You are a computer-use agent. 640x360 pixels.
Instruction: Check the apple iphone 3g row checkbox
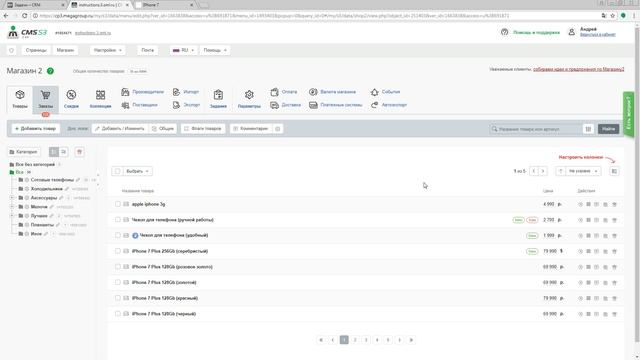coord(118,204)
